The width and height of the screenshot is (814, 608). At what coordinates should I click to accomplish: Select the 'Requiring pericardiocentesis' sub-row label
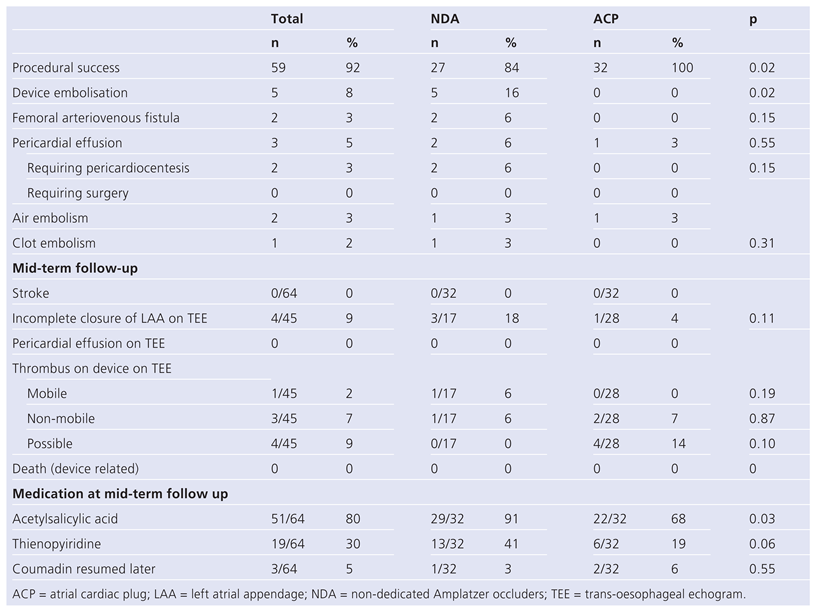108,168
